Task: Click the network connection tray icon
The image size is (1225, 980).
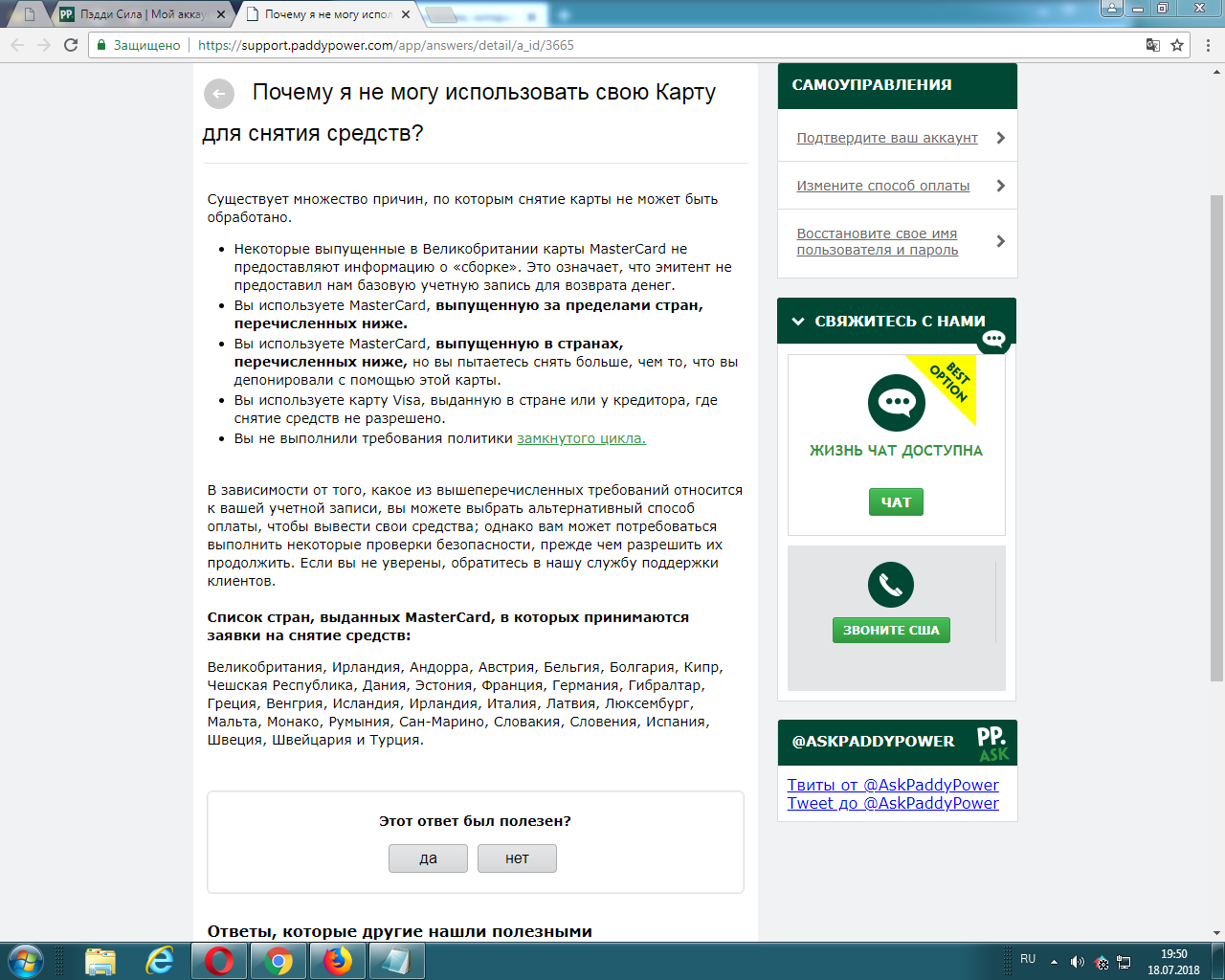Action: (1125, 962)
